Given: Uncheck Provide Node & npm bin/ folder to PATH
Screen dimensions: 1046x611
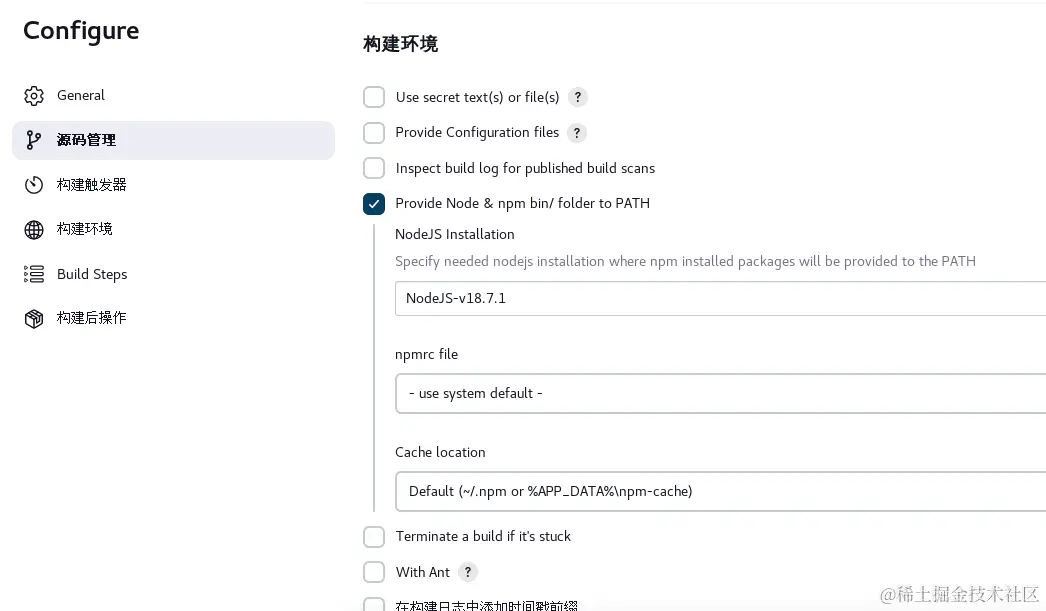Looking at the screenshot, I should [x=374, y=203].
